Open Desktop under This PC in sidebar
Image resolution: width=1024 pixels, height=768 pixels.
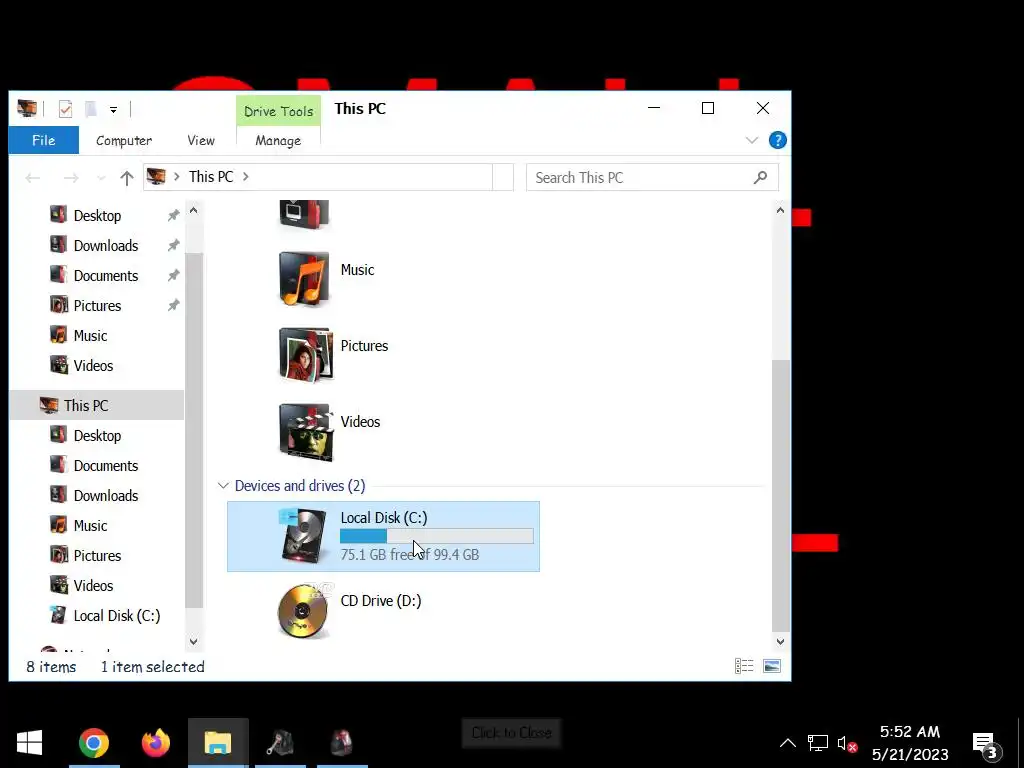(x=97, y=436)
